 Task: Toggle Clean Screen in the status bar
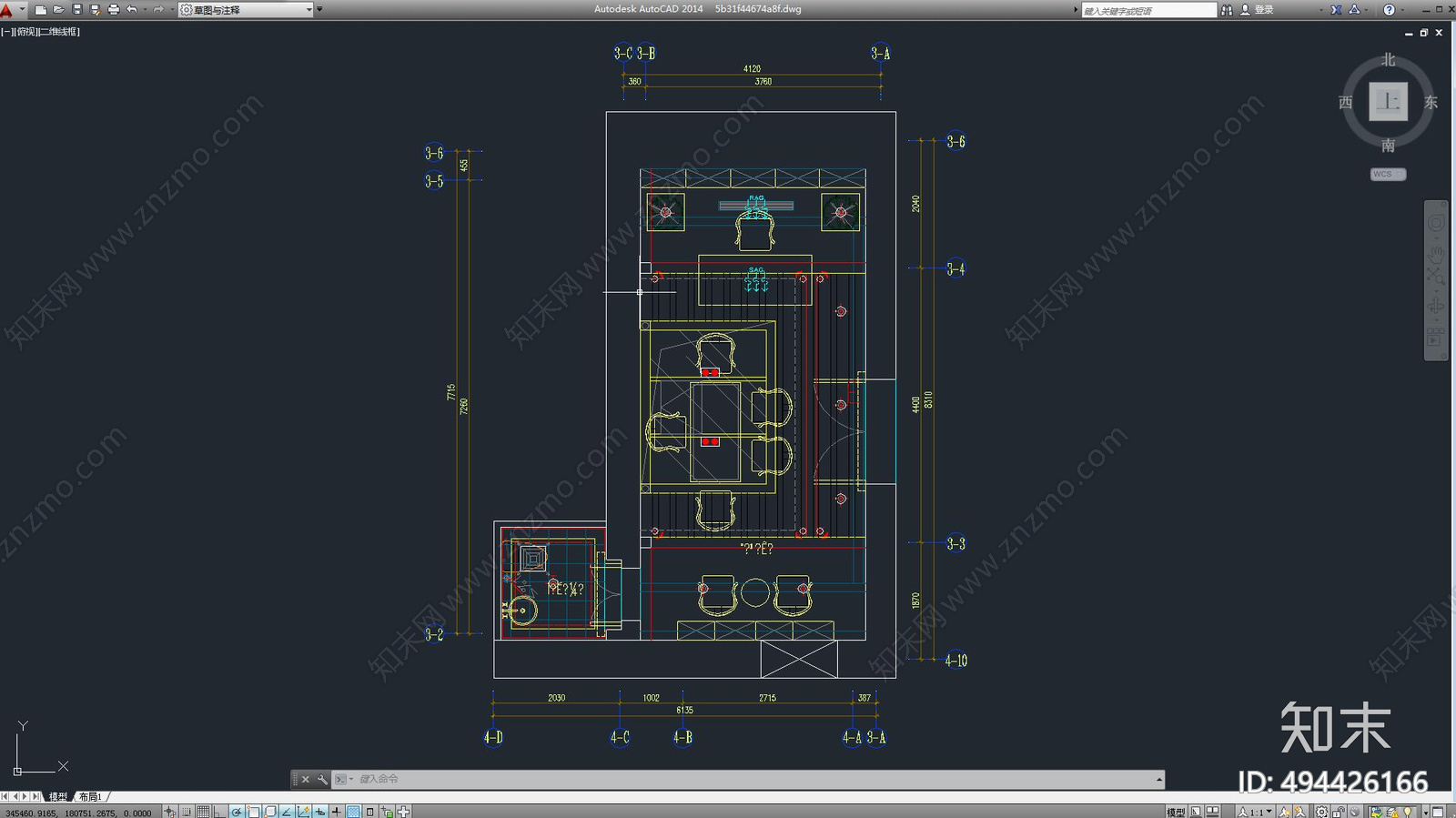coord(1439,812)
